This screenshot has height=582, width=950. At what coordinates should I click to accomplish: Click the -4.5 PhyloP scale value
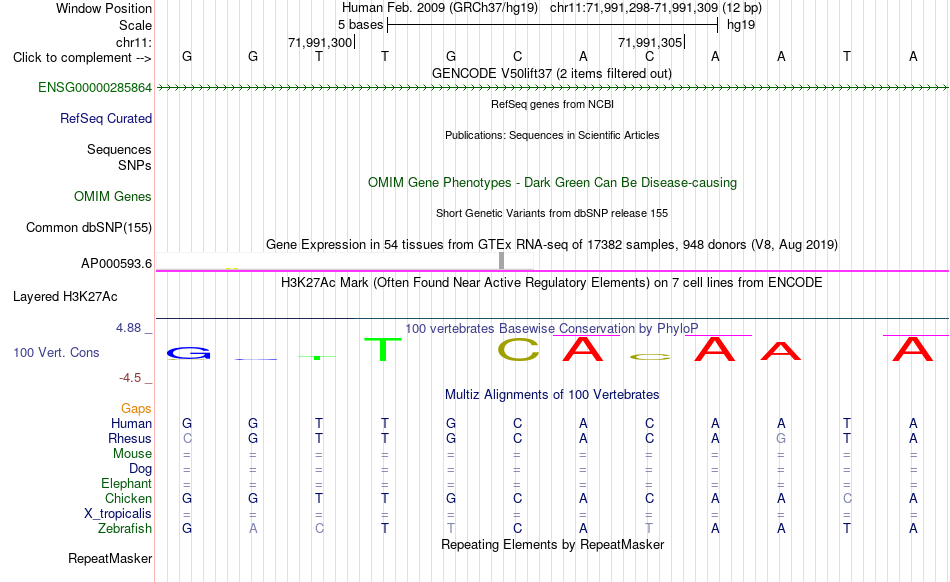click(x=130, y=378)
